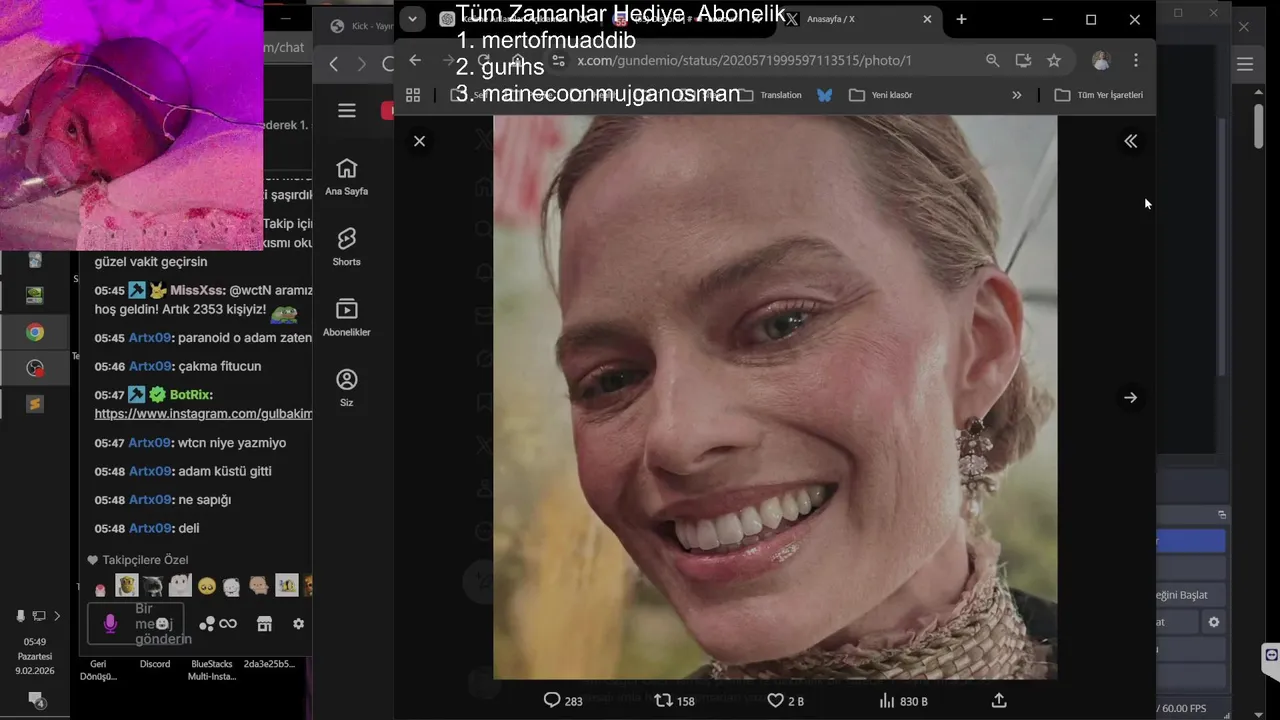This screenshot has height=720, width=1280.
Task: Open the OBS settings gear icon
Action: pyautogui.click(x=1214, y=622)
